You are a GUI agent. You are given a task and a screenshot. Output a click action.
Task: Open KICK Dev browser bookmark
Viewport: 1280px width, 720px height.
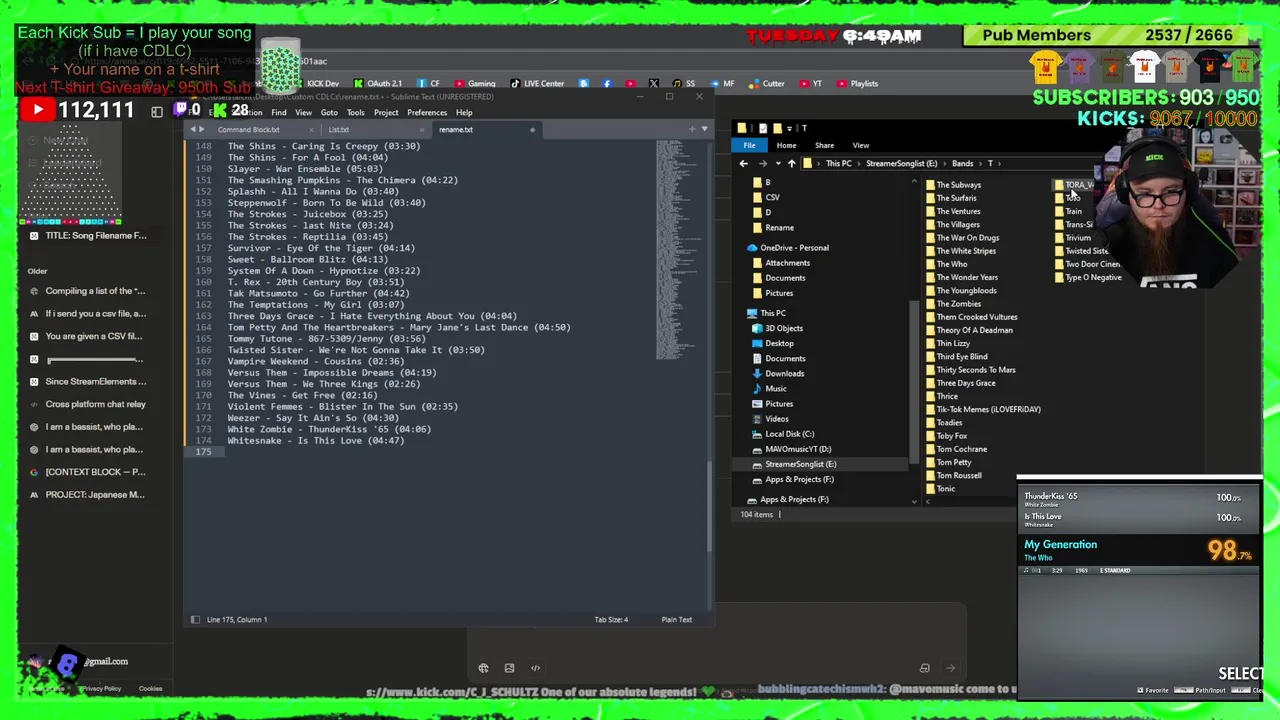pos(316,84)
